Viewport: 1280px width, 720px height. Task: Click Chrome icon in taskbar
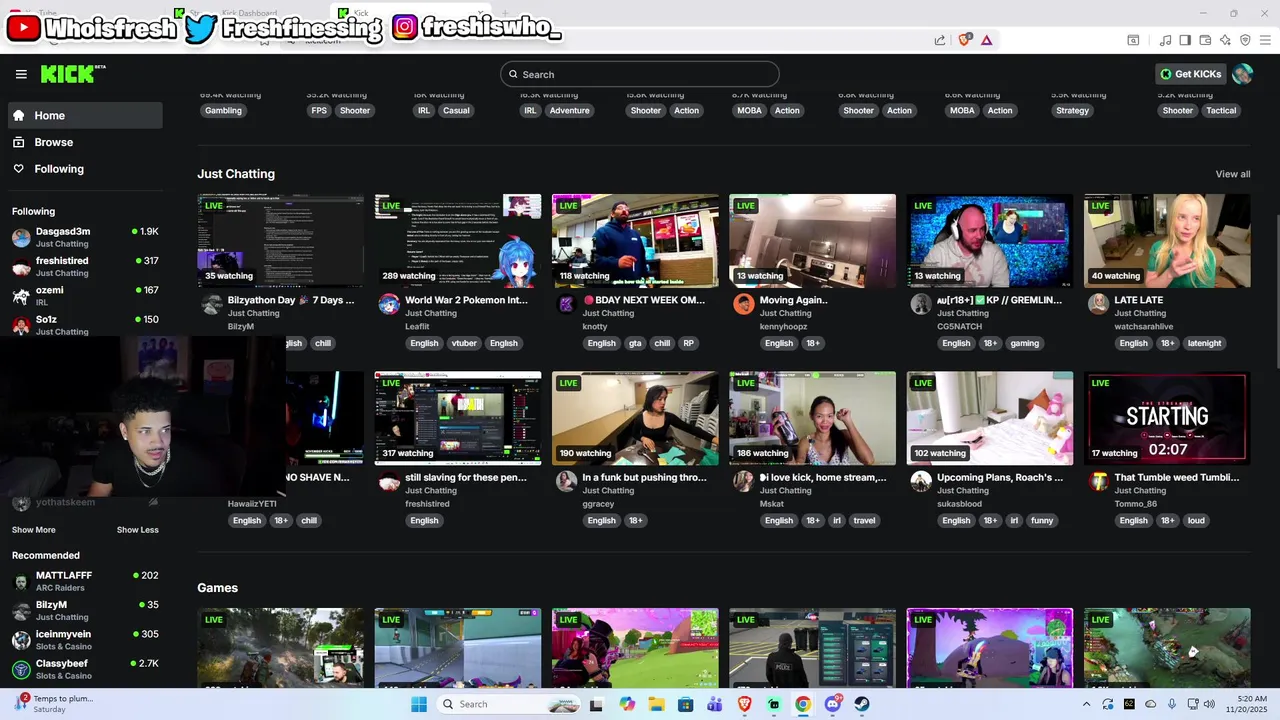803,704
